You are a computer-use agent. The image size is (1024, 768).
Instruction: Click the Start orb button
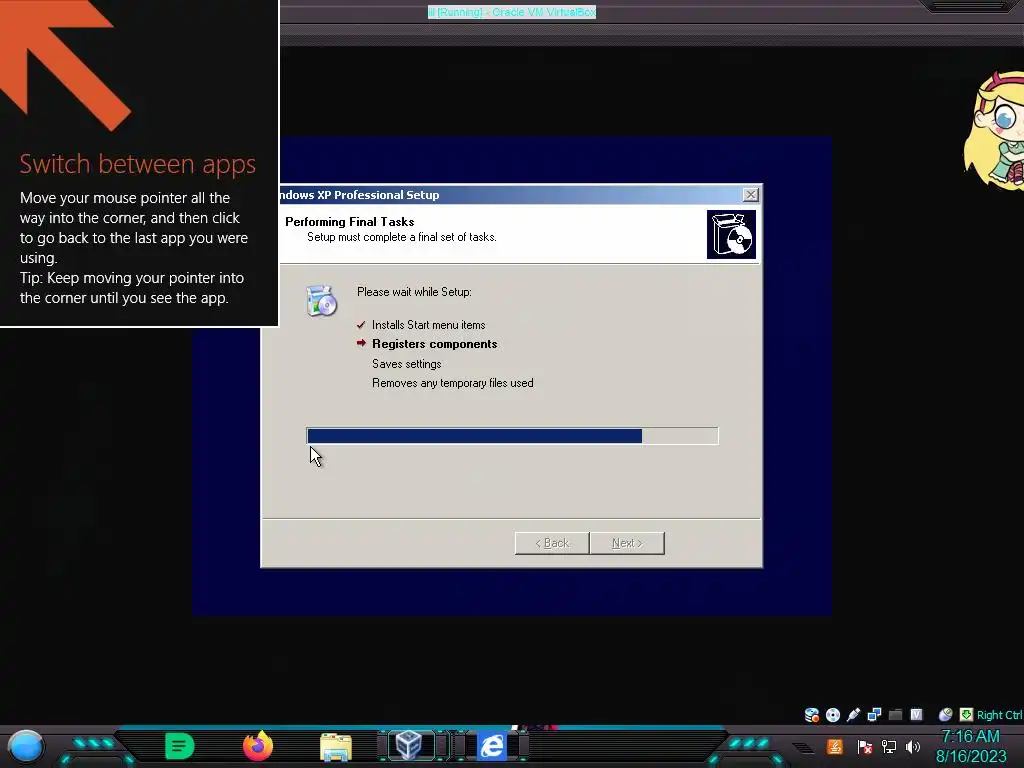coord(25,746)
